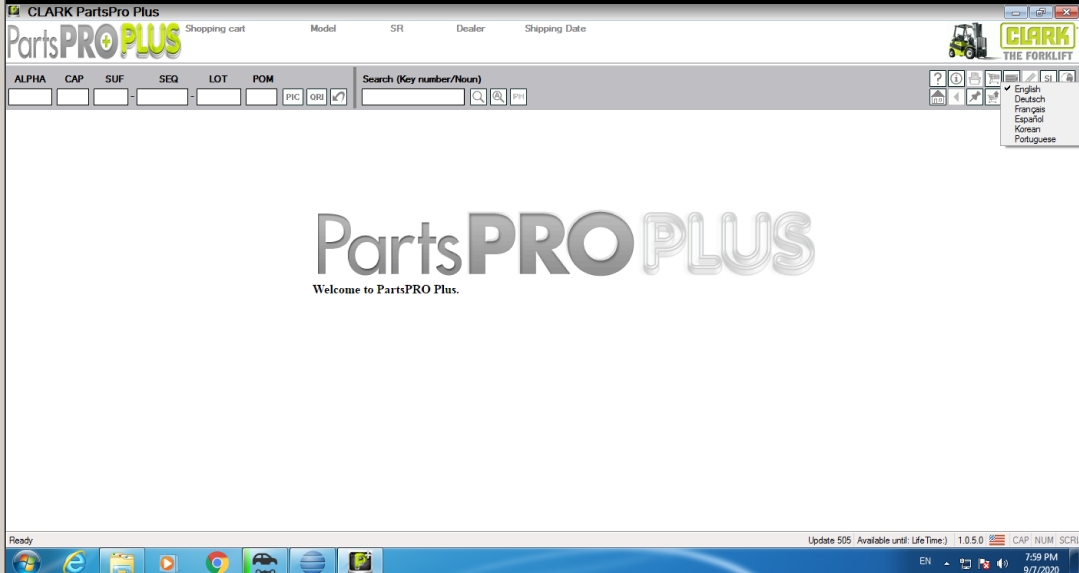The height and width of the screenshot is (573, 1079).
Task: Focus the SEQ input field
Action: pyautogui.click(x=162, y=97)
